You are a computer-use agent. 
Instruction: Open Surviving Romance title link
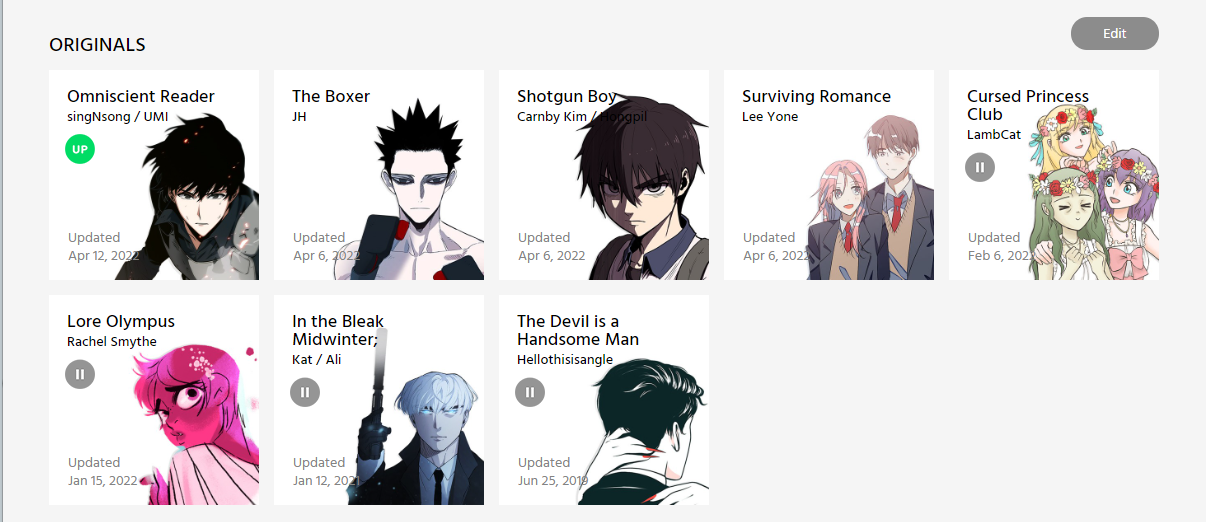[816, 97]
